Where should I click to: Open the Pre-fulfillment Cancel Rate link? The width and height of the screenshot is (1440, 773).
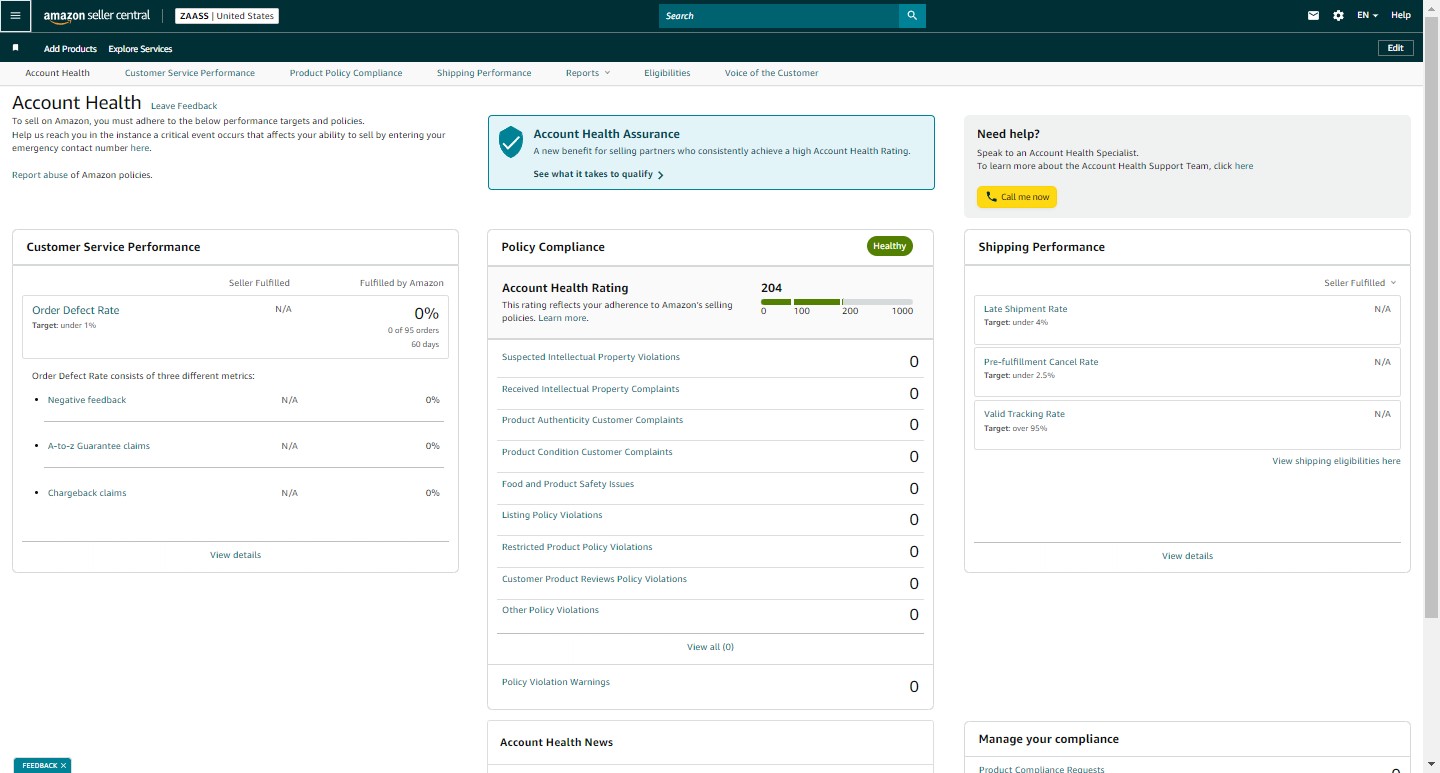coord(1041,362)
